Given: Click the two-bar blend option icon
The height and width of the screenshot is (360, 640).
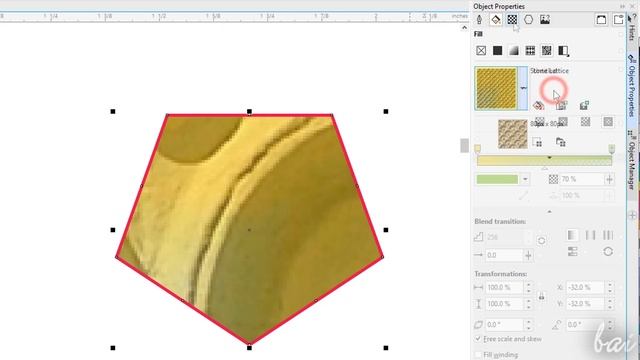Looking at the screenshot, I should (x=590, y=235).
